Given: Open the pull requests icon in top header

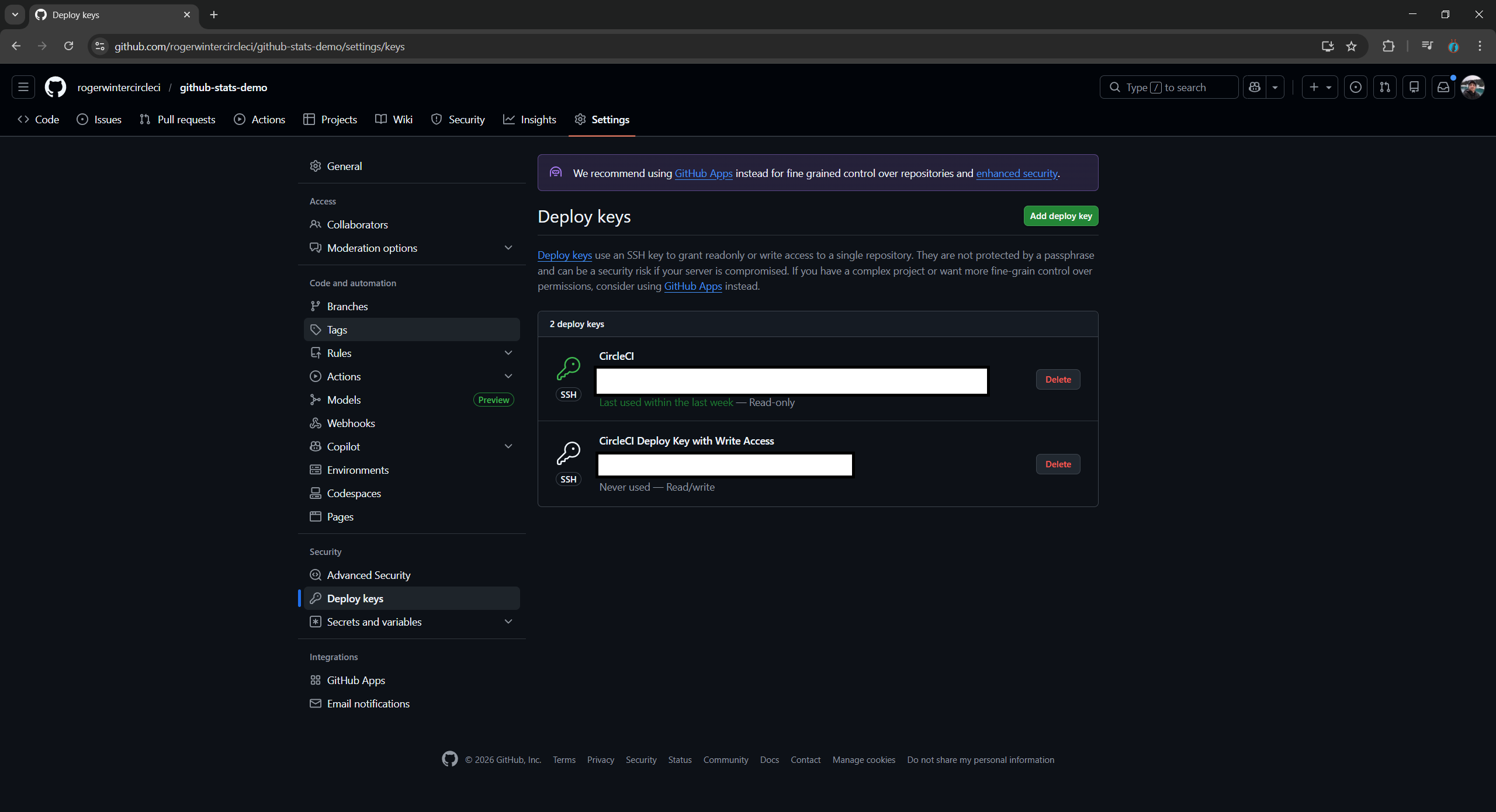Looking at the screenshot, I should 1385,87.
